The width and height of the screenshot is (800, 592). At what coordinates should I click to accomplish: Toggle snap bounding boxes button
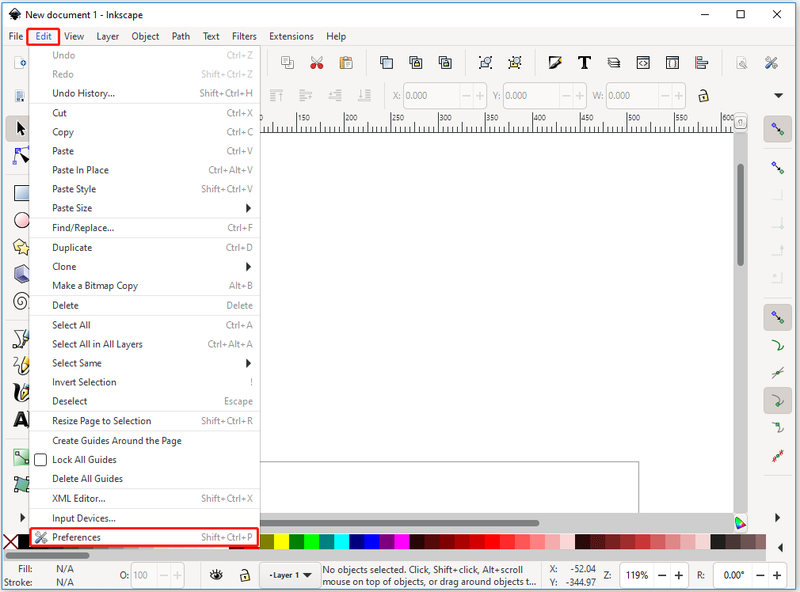click(778, 167)
